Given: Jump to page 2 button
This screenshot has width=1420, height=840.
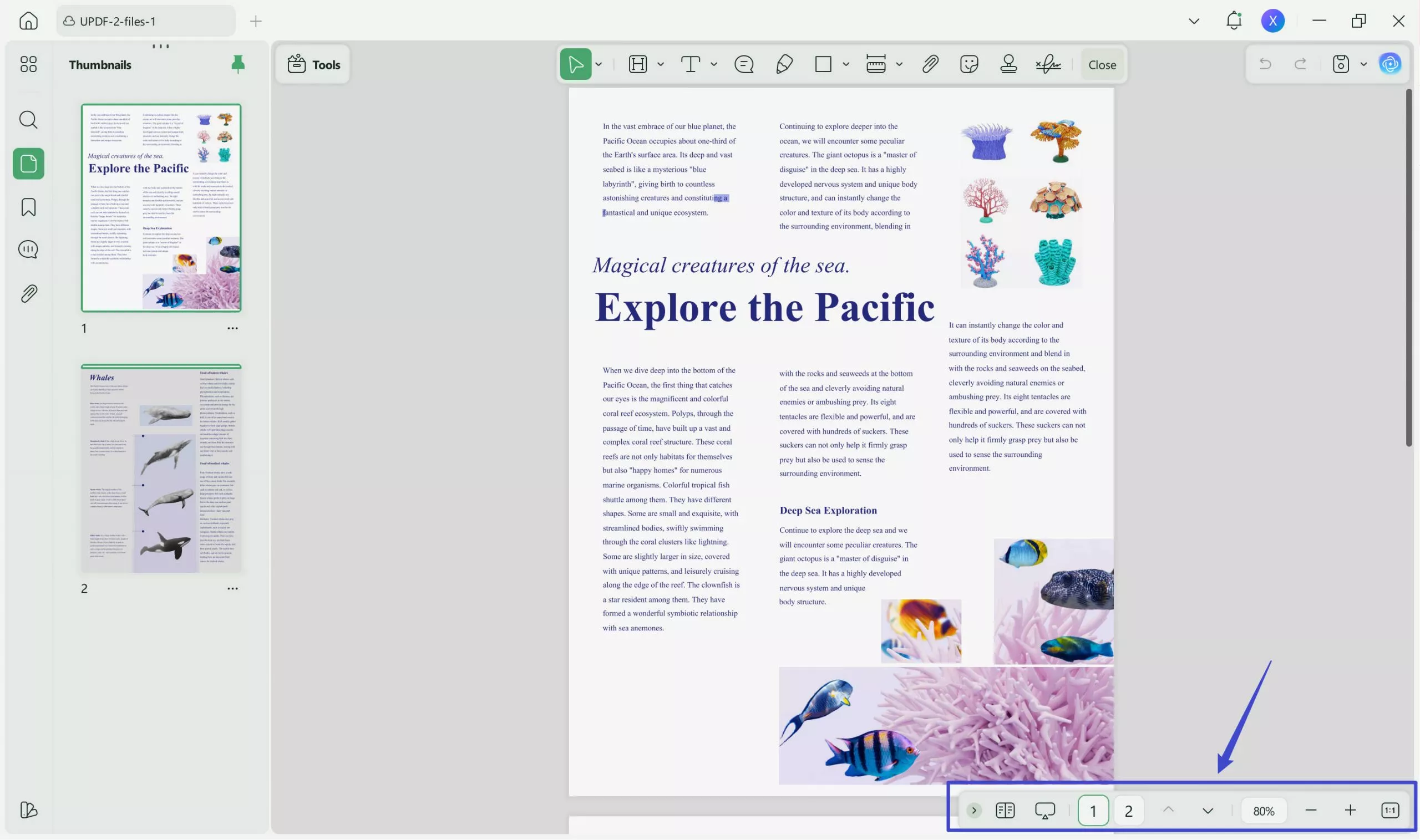Looking at the screenshot, I should 1128,811.
